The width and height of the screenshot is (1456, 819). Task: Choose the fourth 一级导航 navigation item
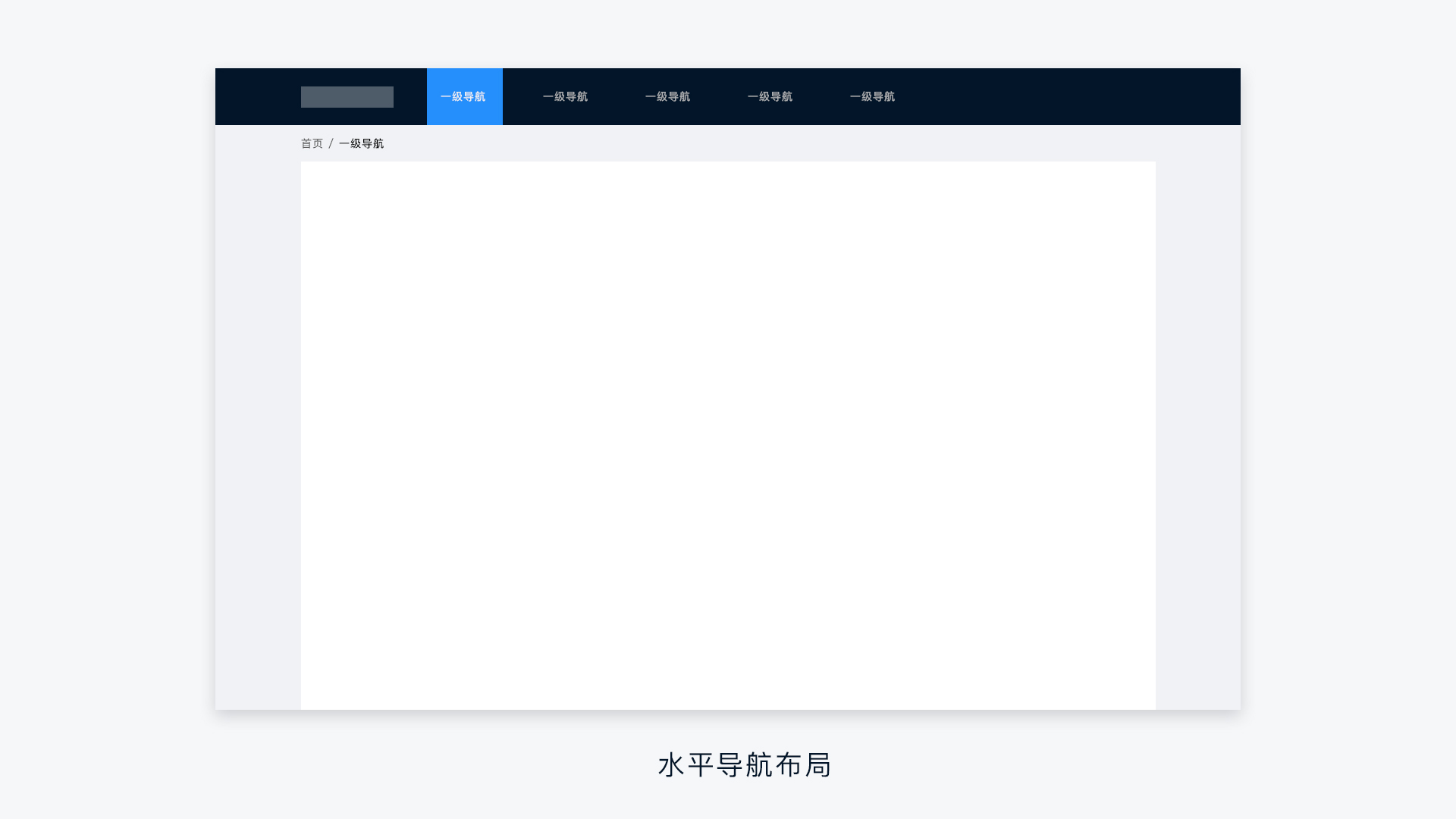click(x=770, y=97)
